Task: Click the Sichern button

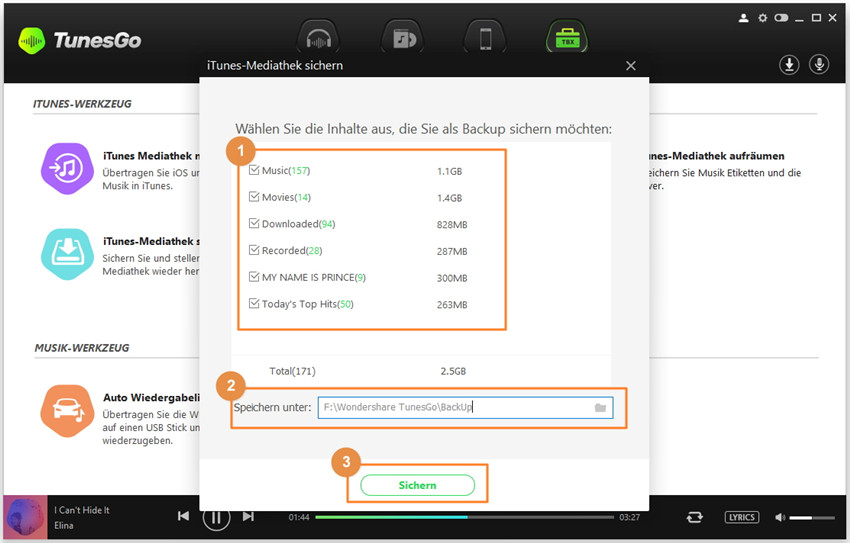Action: point(417,485)
